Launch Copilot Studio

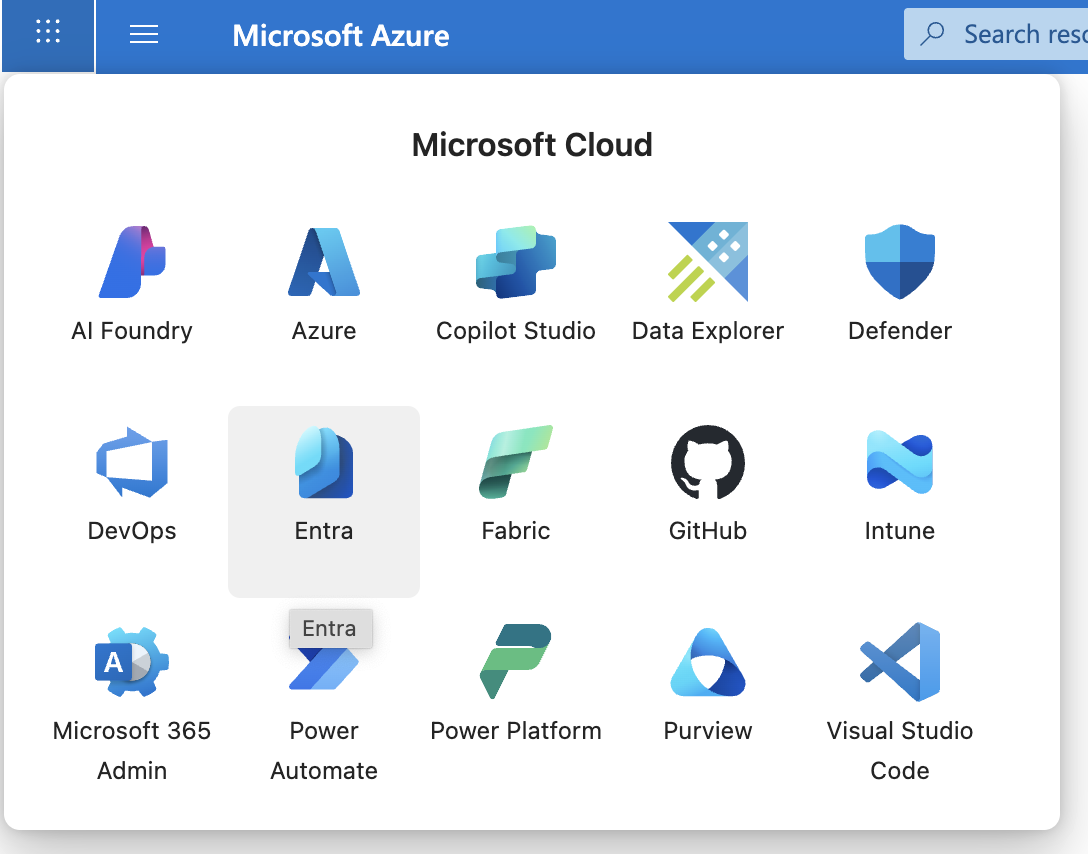[515, 280]
